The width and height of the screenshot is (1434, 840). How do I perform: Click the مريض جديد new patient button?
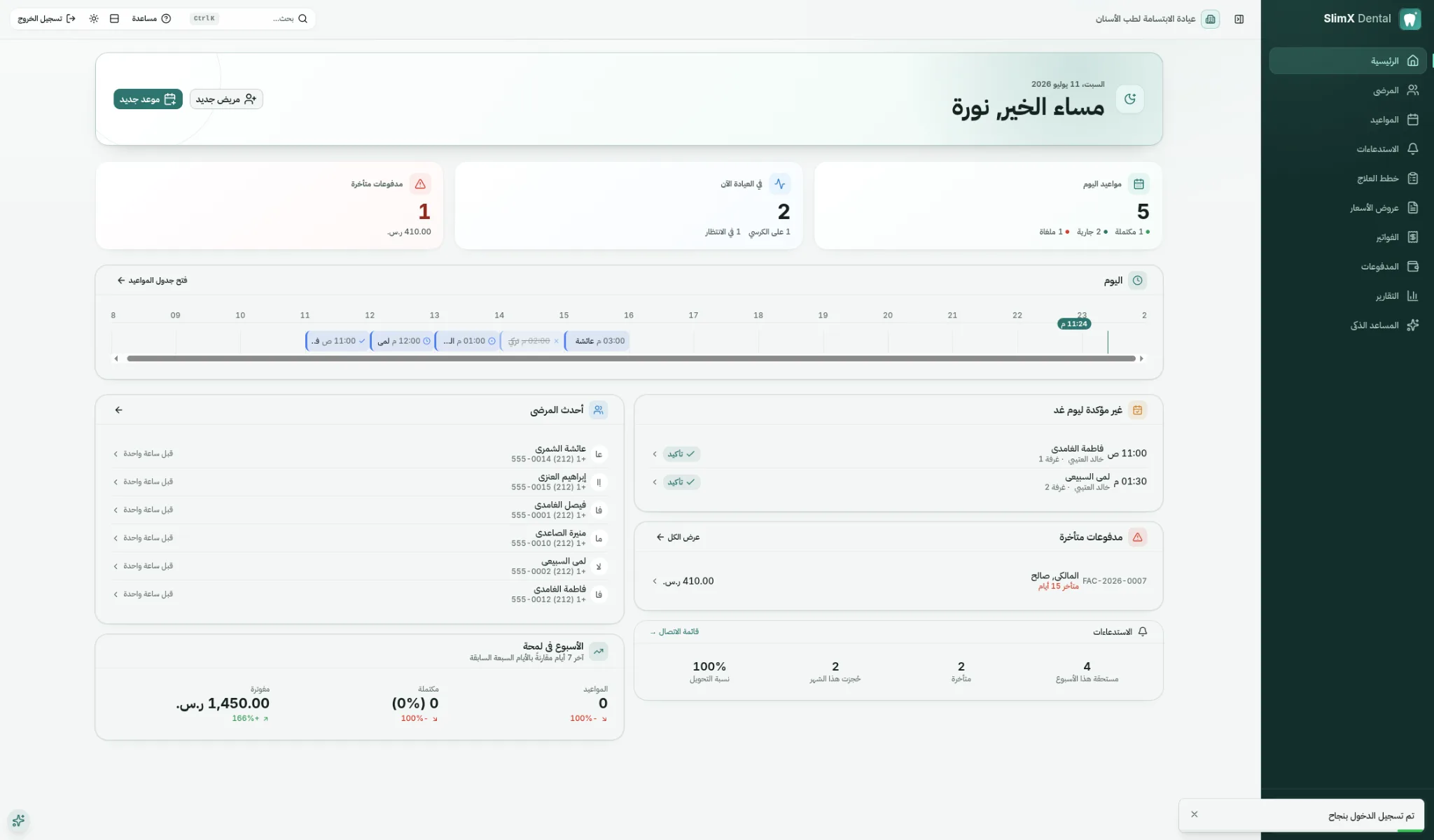(x=226, y=99)
